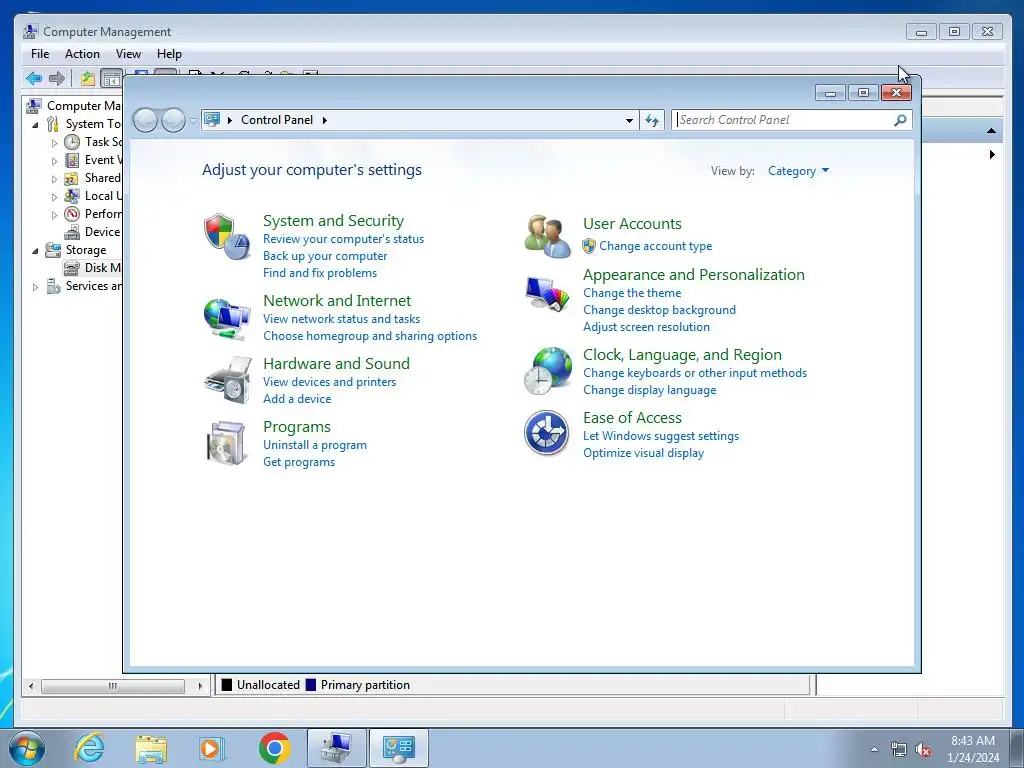The width and height of the screenshot is (1024, 768).
Task: Click the network tray icon
Action: pyautogui.click(x=899, y=750)
